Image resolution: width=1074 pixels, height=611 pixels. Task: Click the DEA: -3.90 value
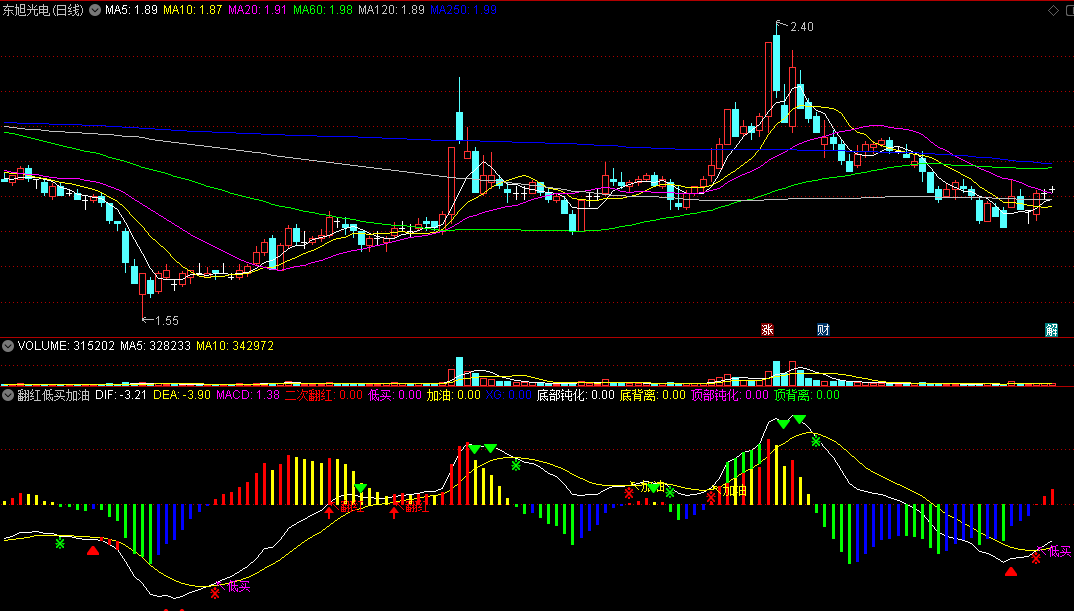pos(182,395)
